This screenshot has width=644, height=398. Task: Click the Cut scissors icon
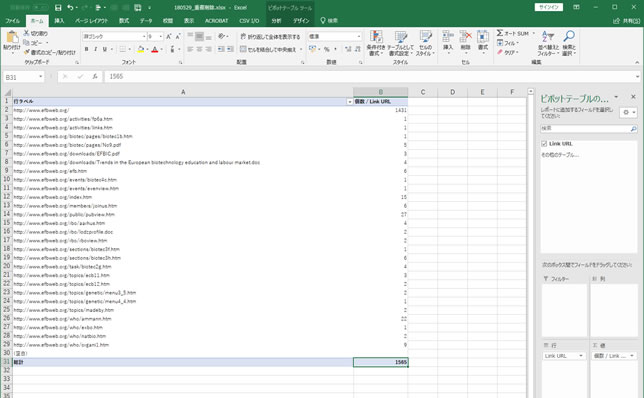26,33
